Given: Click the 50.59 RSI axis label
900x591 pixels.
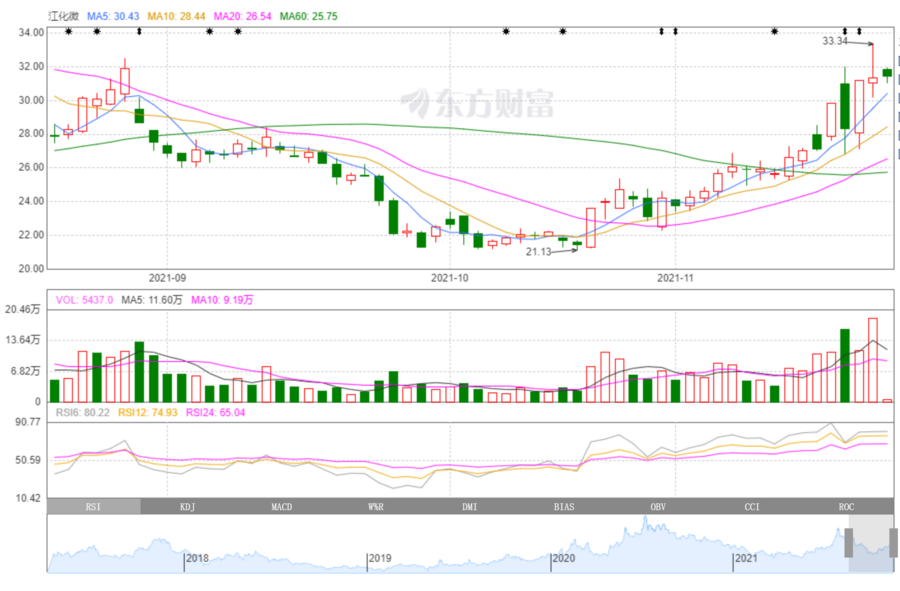Looking at the screenshot, I should click(28, 460).
